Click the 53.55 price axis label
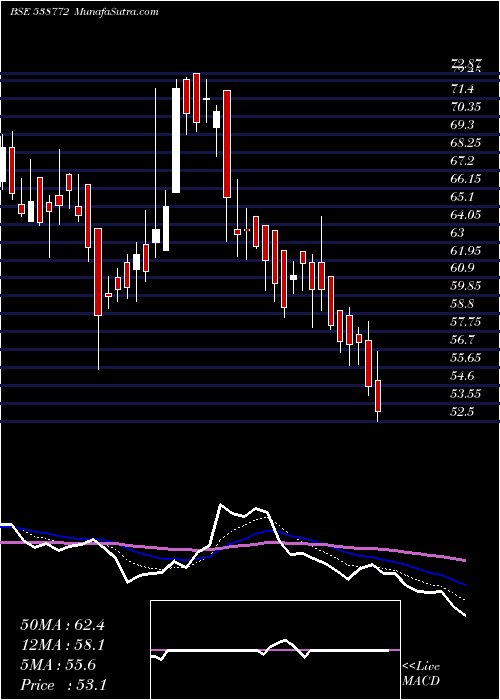The width and height of the screenshot is (500, 700). (466, 393)
